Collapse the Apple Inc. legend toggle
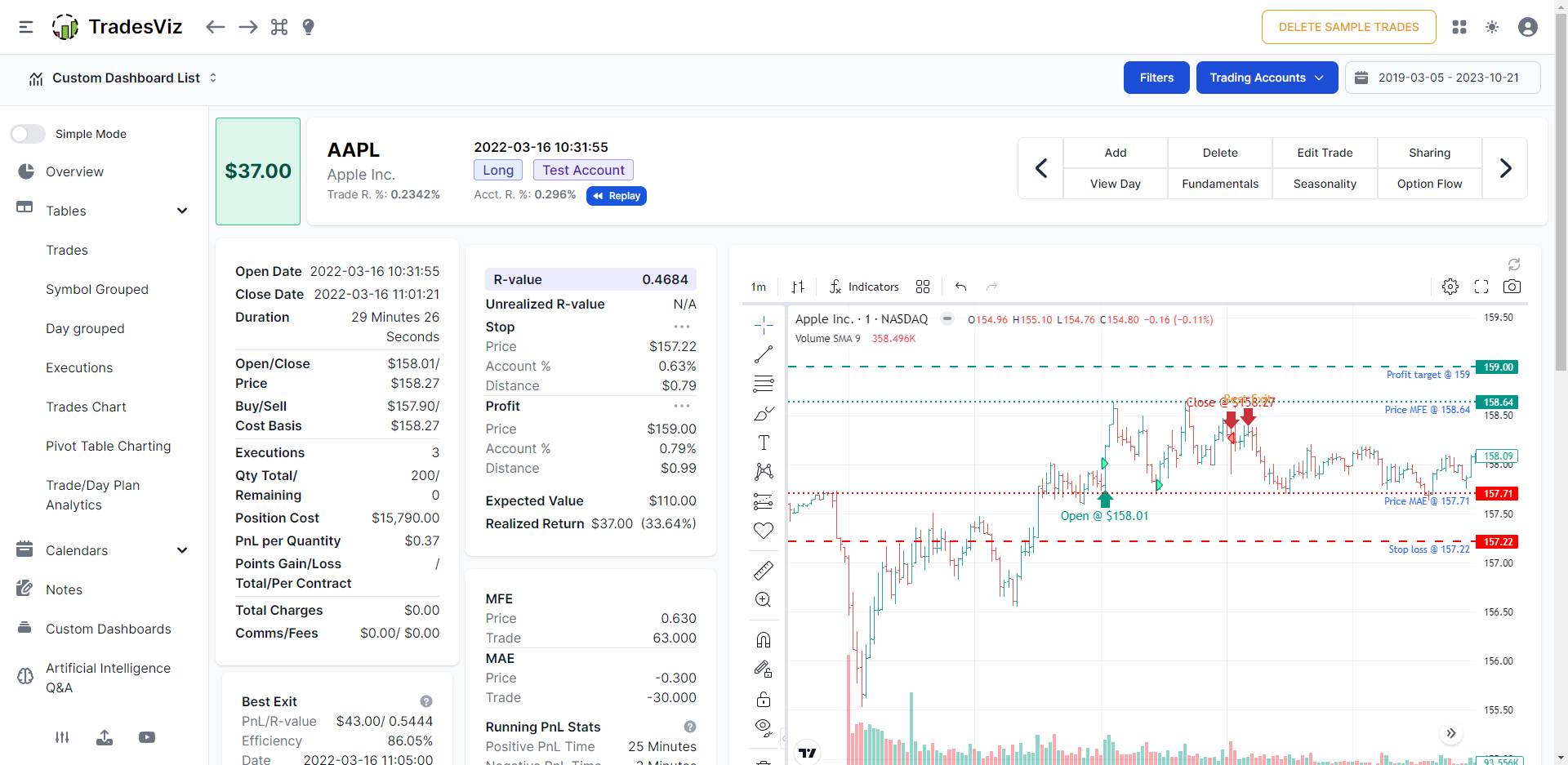Image resolution: width=1568 pixels, height=765 pixels. tap(947, 318)
